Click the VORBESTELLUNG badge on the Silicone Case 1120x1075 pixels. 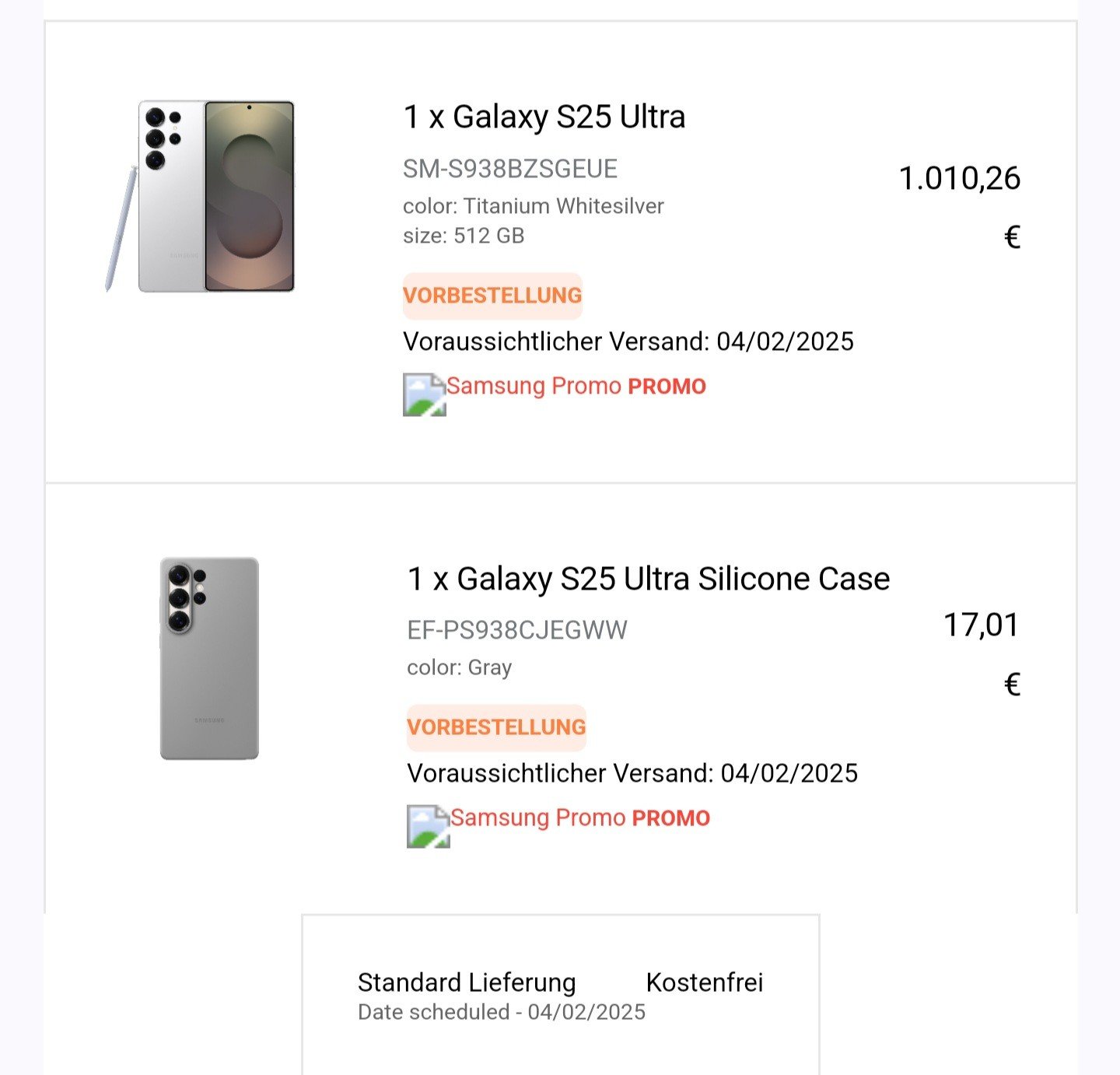(x=496, y=727)
